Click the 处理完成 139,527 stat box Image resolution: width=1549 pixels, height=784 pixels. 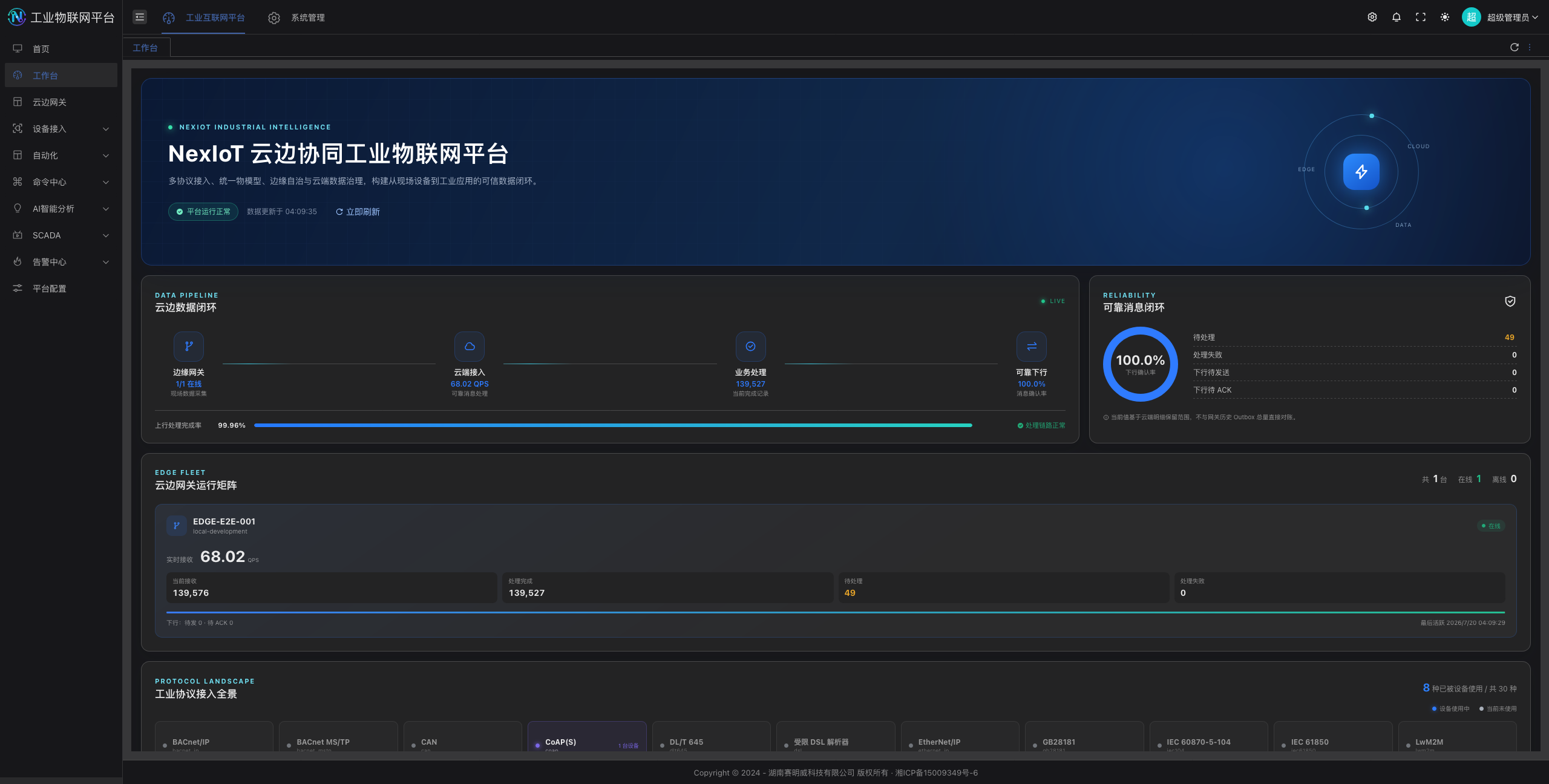point(667,587)
